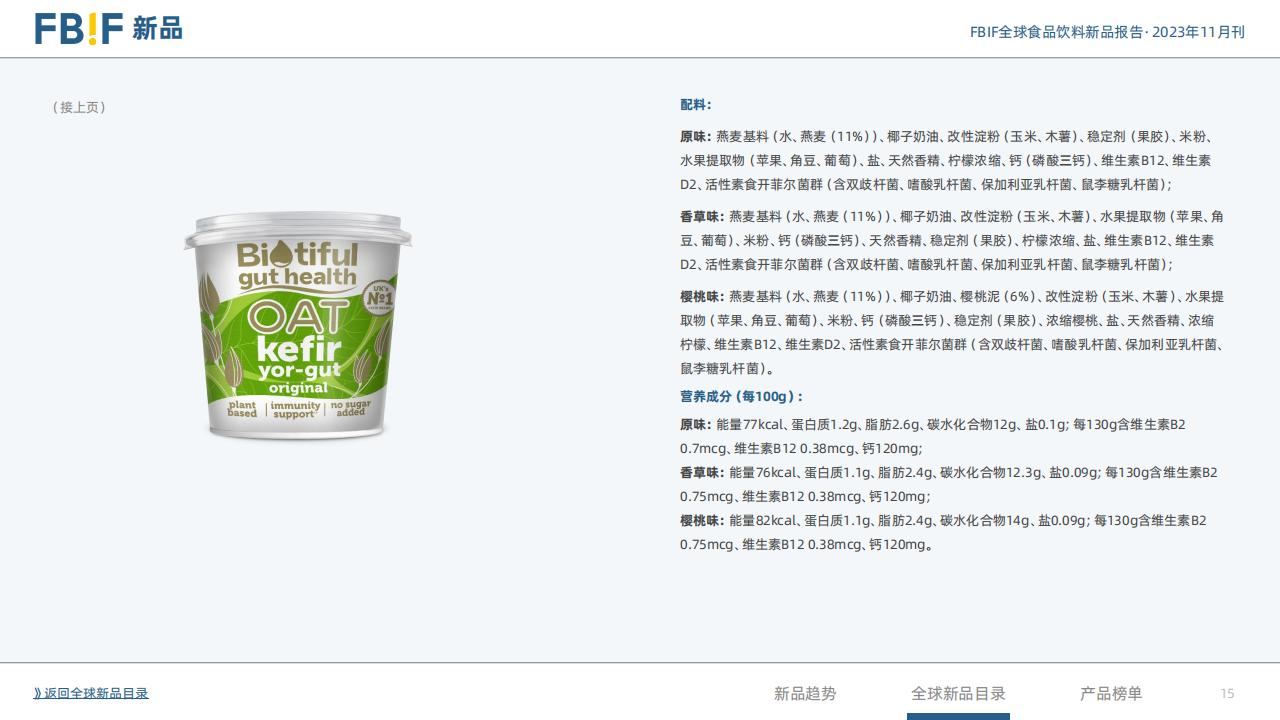Open the 新品趋势 tab

[805, 693]
